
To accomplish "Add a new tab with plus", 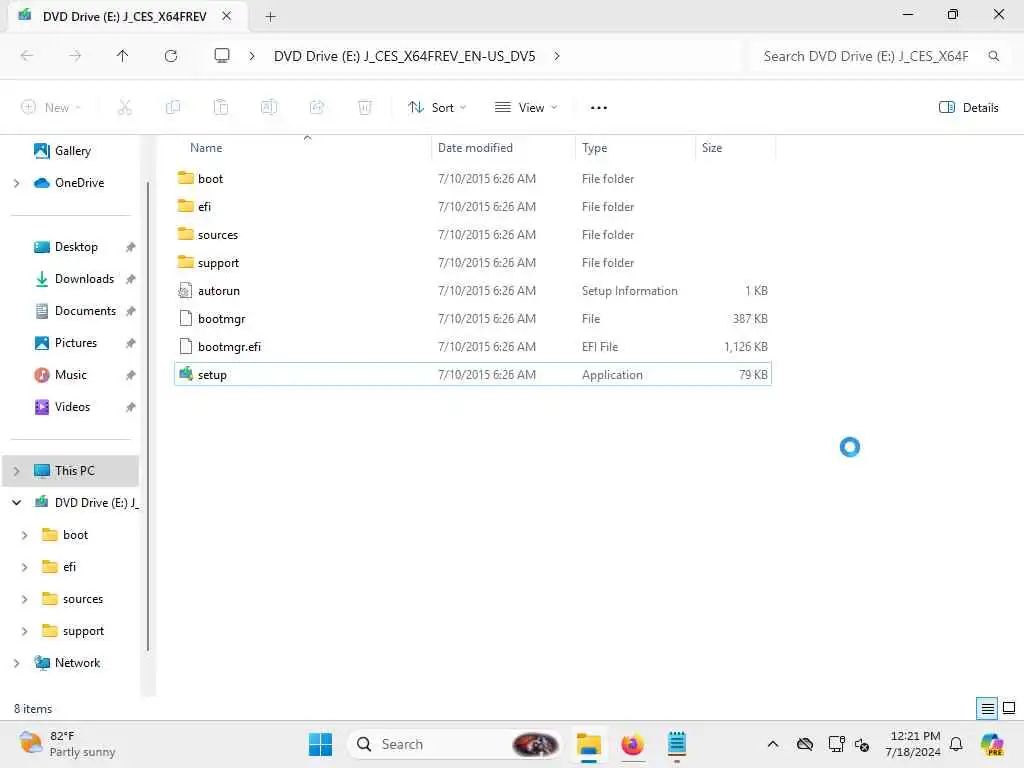I will click(270, 16).
